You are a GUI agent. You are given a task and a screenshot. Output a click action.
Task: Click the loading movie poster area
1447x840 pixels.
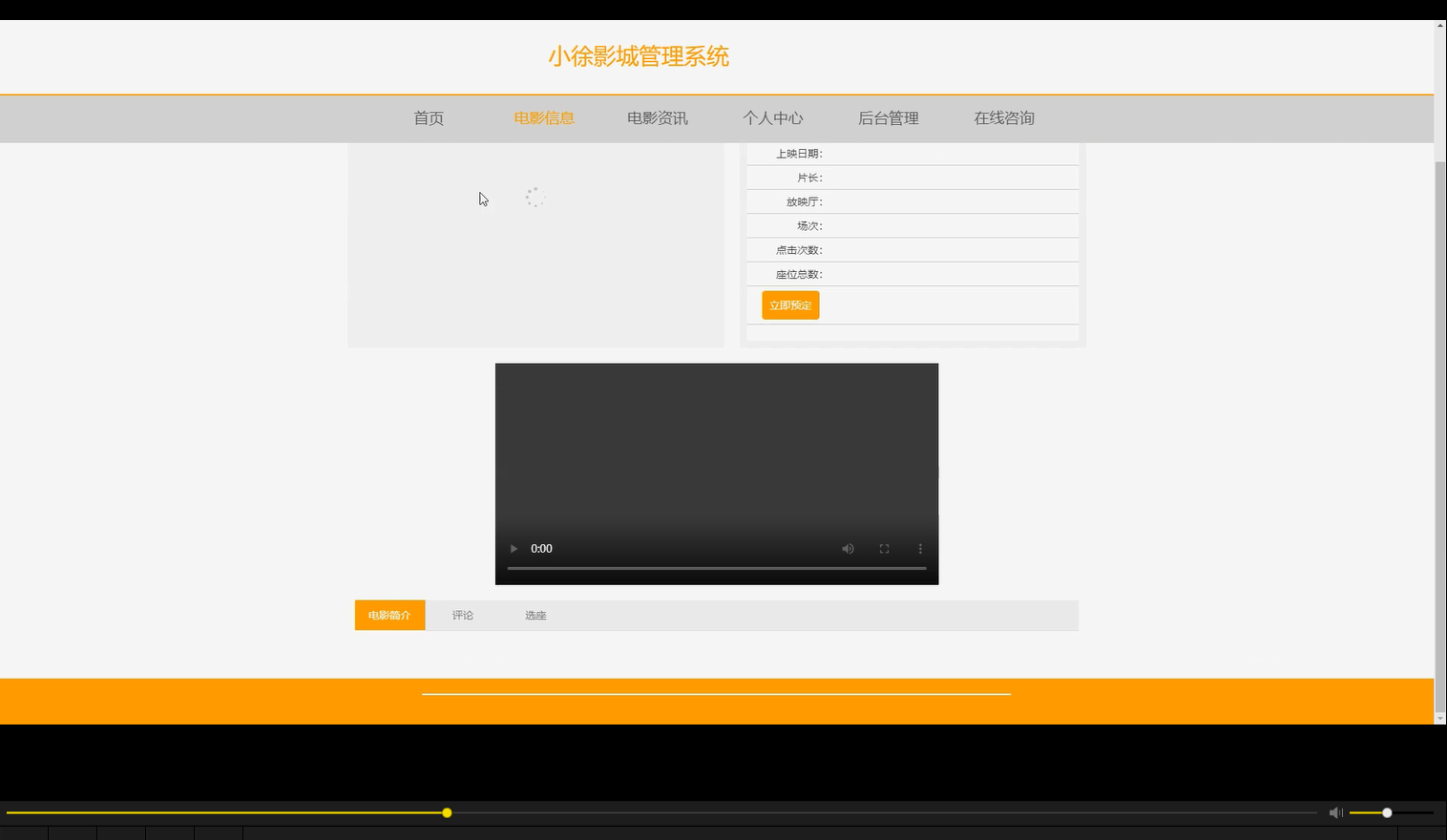click(x=535, y=245)
